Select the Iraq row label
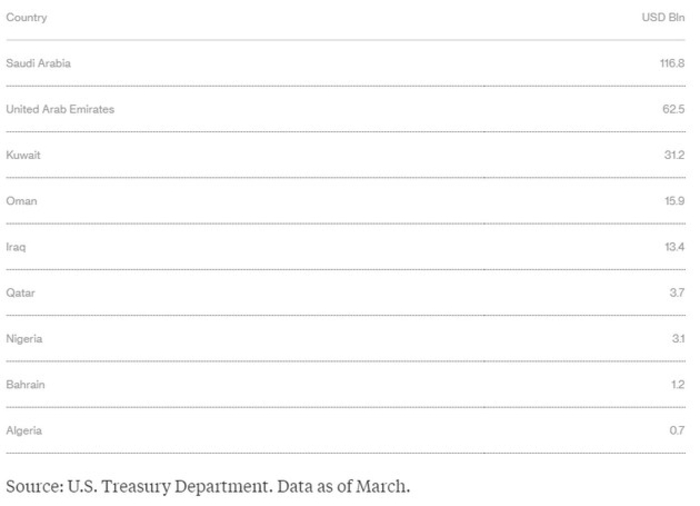 (x=16, y=247)
